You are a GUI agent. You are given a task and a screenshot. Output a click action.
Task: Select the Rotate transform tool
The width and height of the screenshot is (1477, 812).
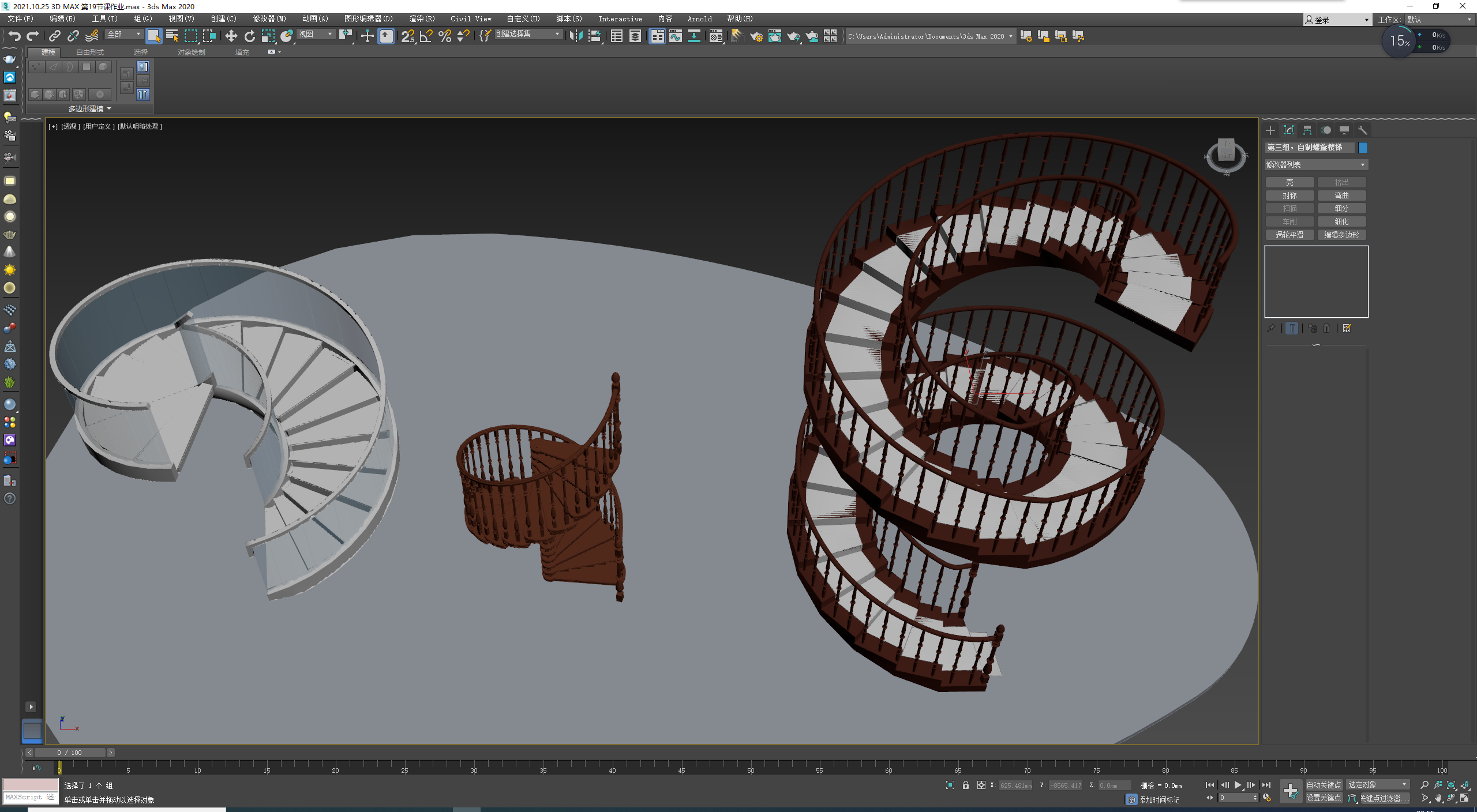coord(249,36)
